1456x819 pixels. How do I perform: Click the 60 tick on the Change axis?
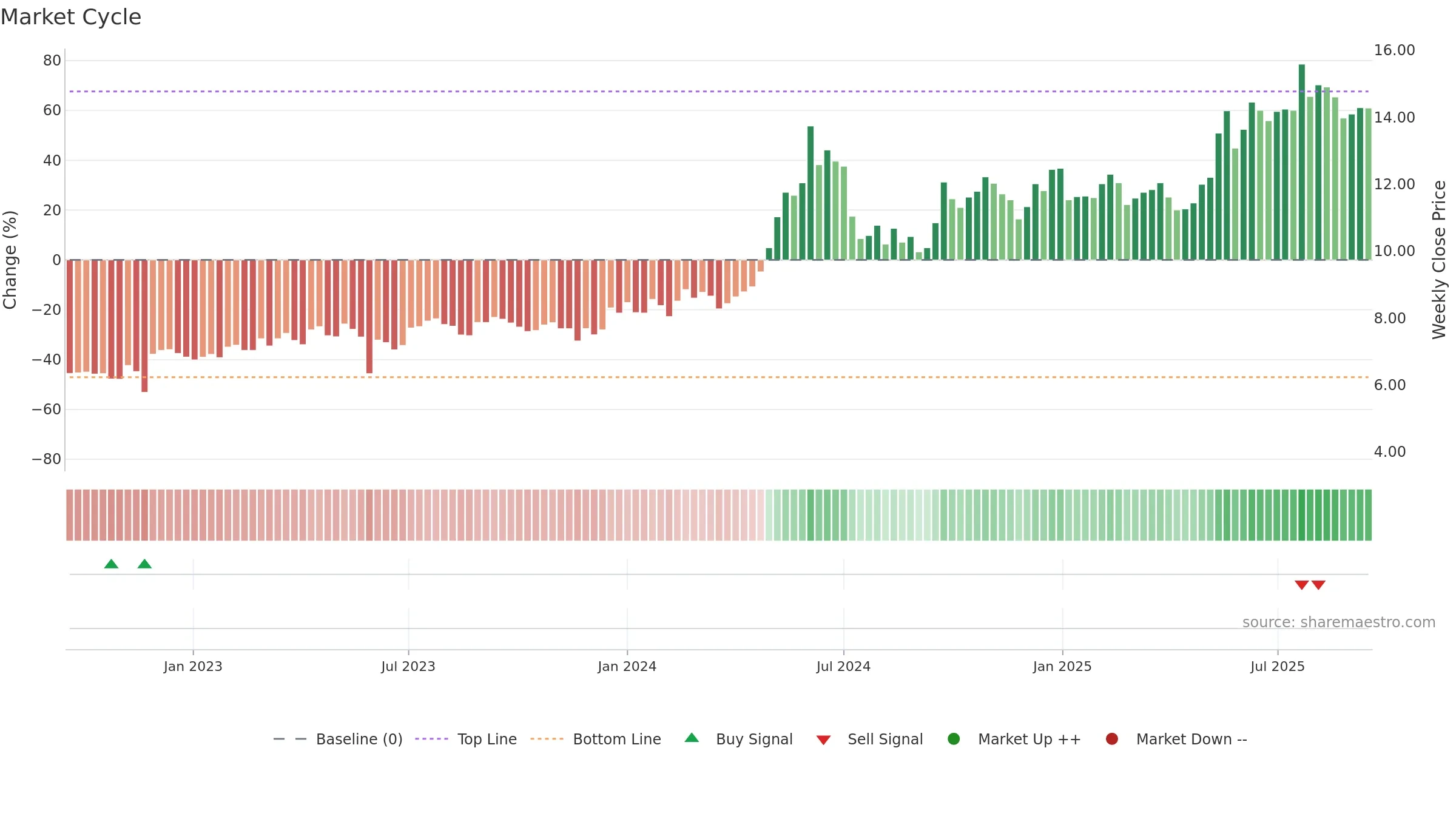(x=52, y=110)
